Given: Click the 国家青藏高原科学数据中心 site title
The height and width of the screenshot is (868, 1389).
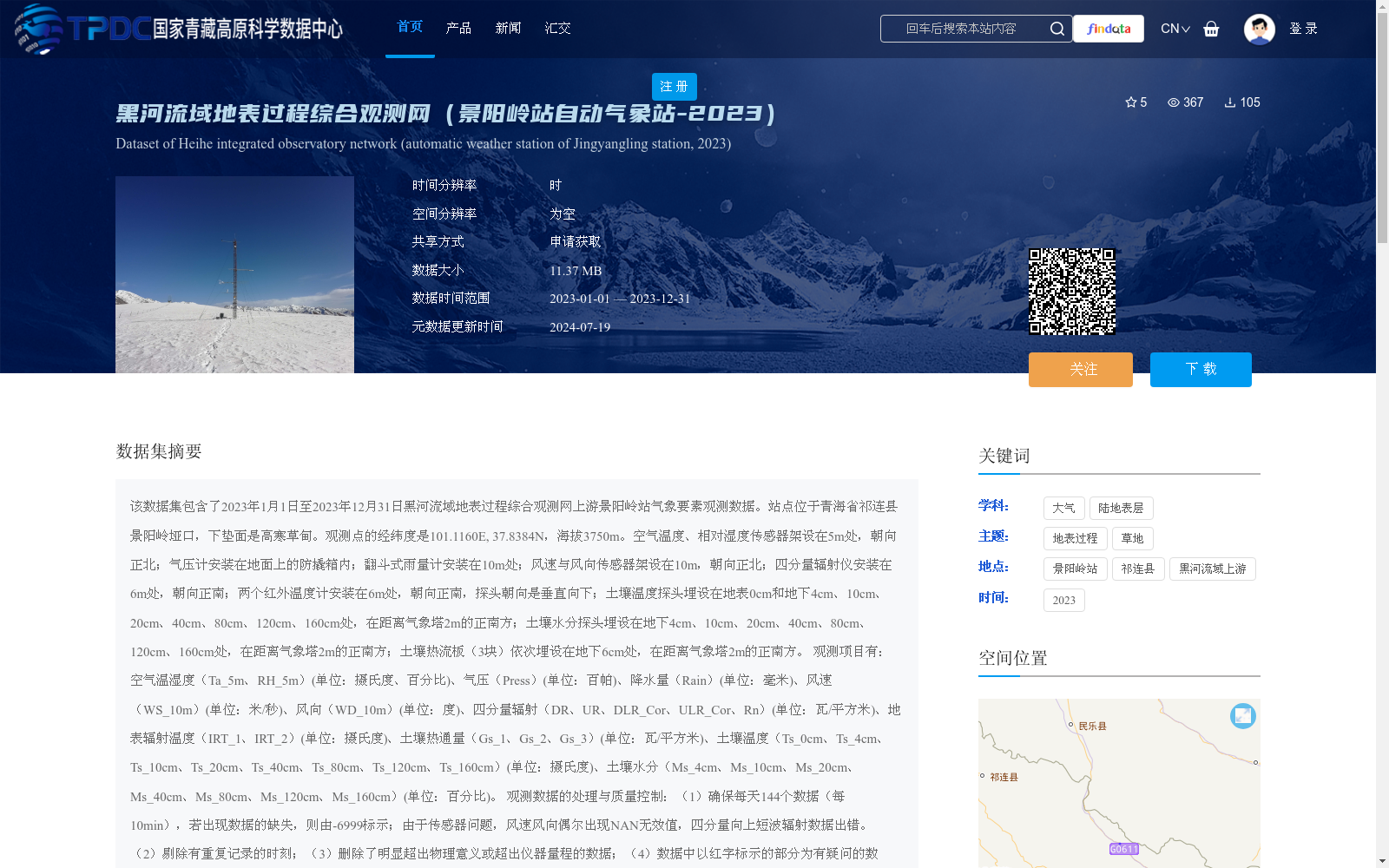Looking at the screenshot, I should 248,29.
